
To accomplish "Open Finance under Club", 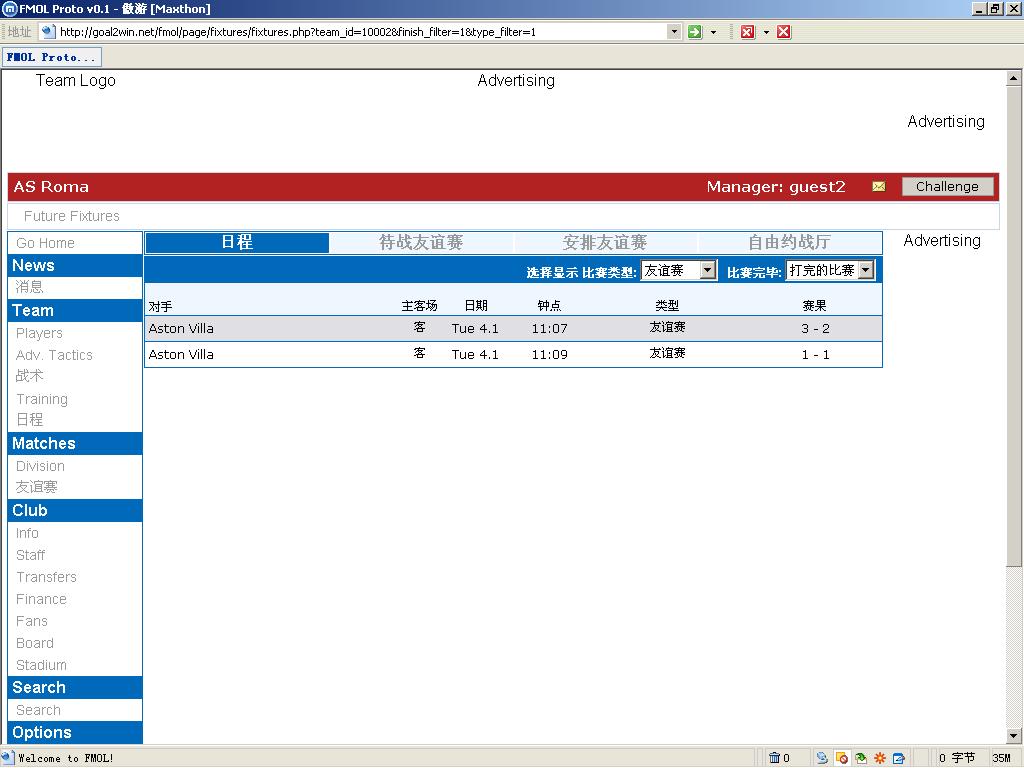I will pyautogui.click(x=41, y=600).
